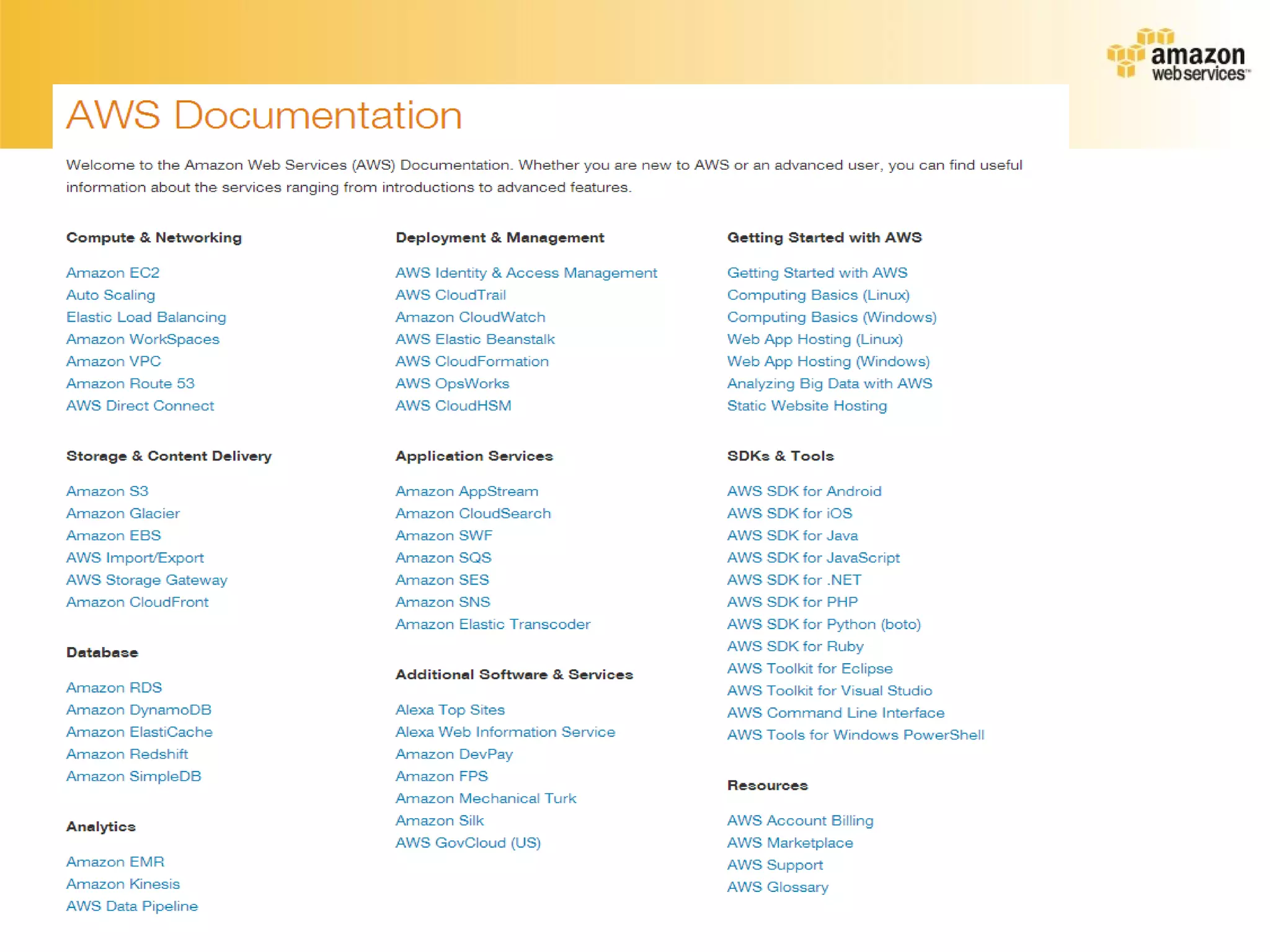Screen dimensions: 1270x952
Task: Open the Amazon S3 documentation link
Action: pyautogui.click(x=107, y=491)
